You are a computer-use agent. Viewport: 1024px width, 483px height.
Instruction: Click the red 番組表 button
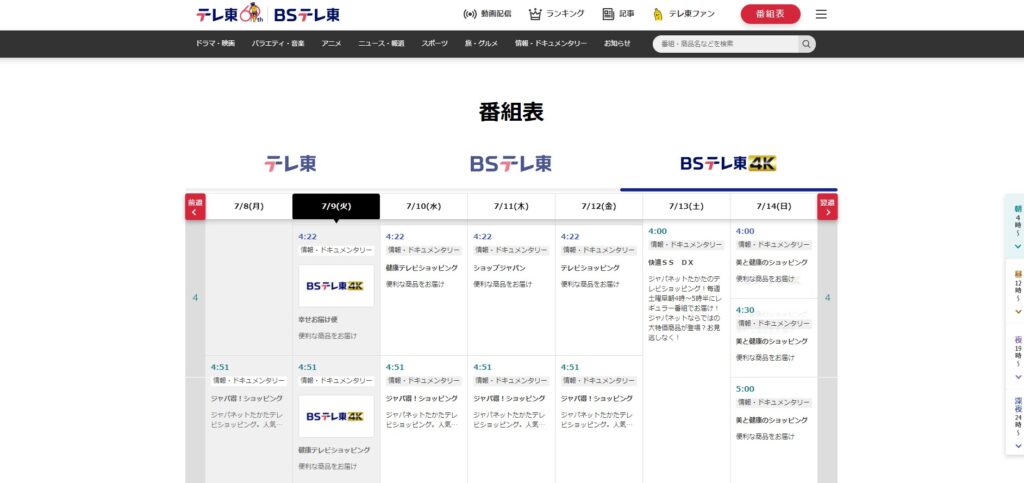tap(770, 14)
